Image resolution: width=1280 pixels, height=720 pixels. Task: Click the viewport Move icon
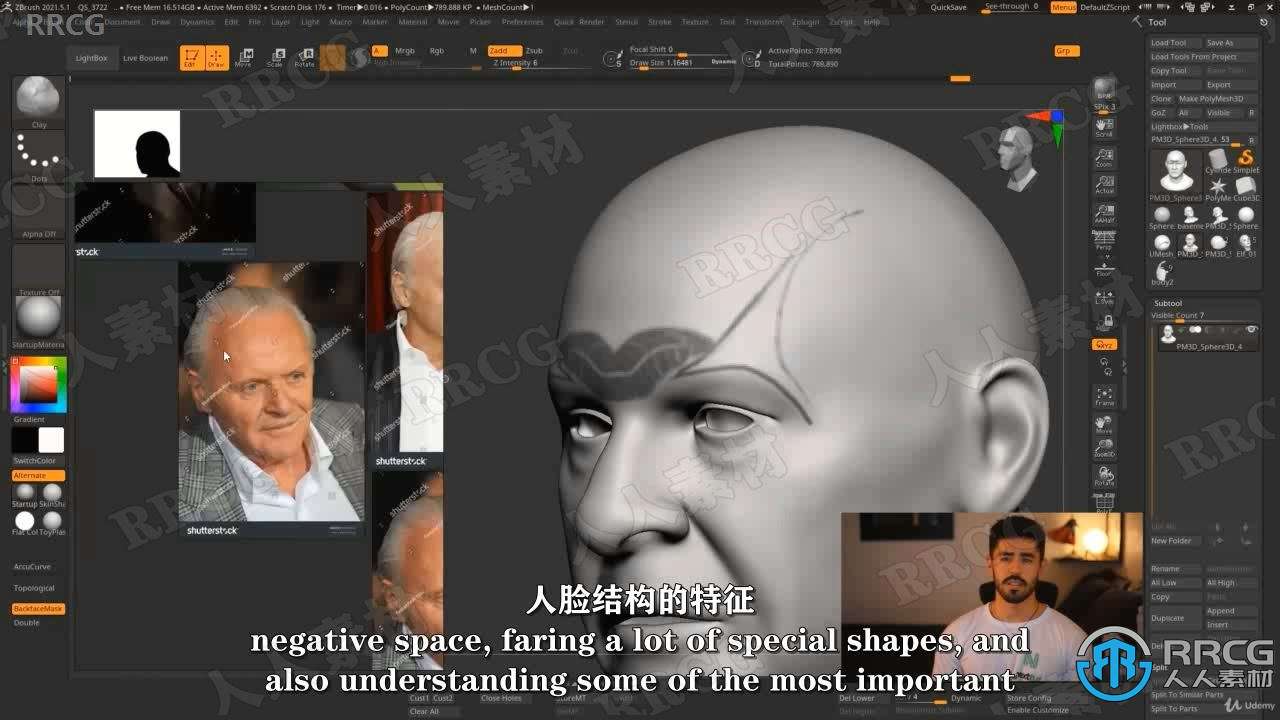[1104, 424]
